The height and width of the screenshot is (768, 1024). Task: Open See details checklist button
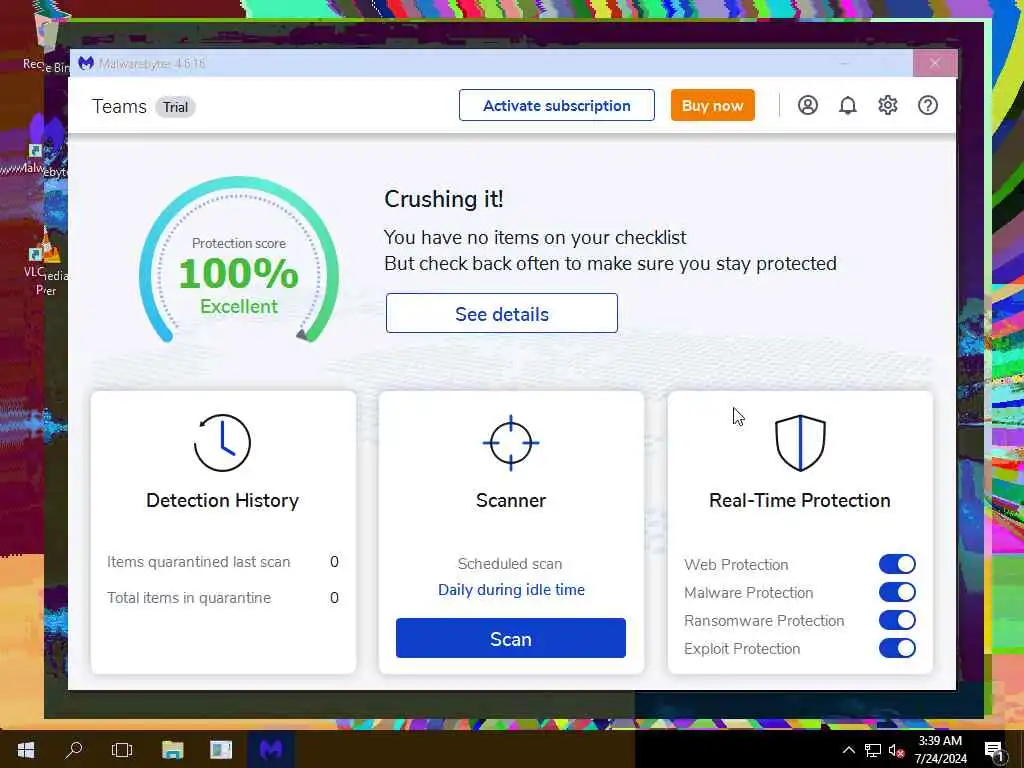(x=502, y=313)
